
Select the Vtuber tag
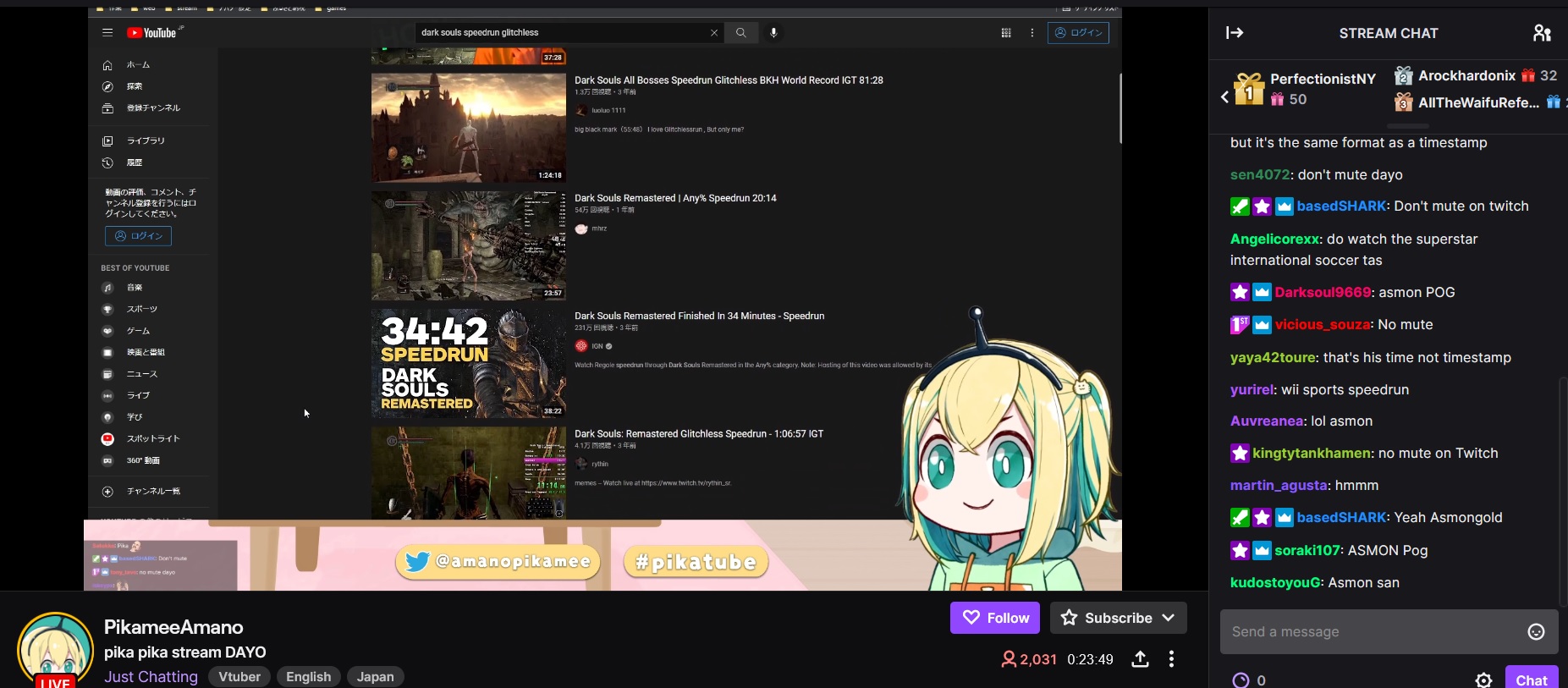pos(239,677)
